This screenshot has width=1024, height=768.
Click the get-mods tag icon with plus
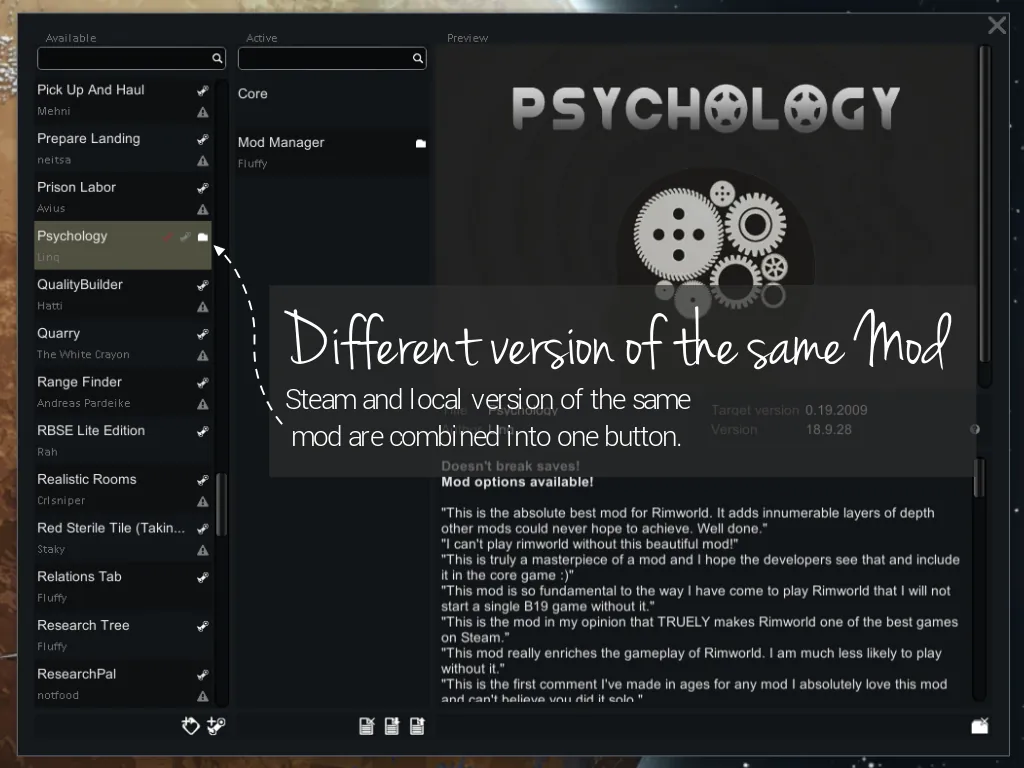coord(191,727)
